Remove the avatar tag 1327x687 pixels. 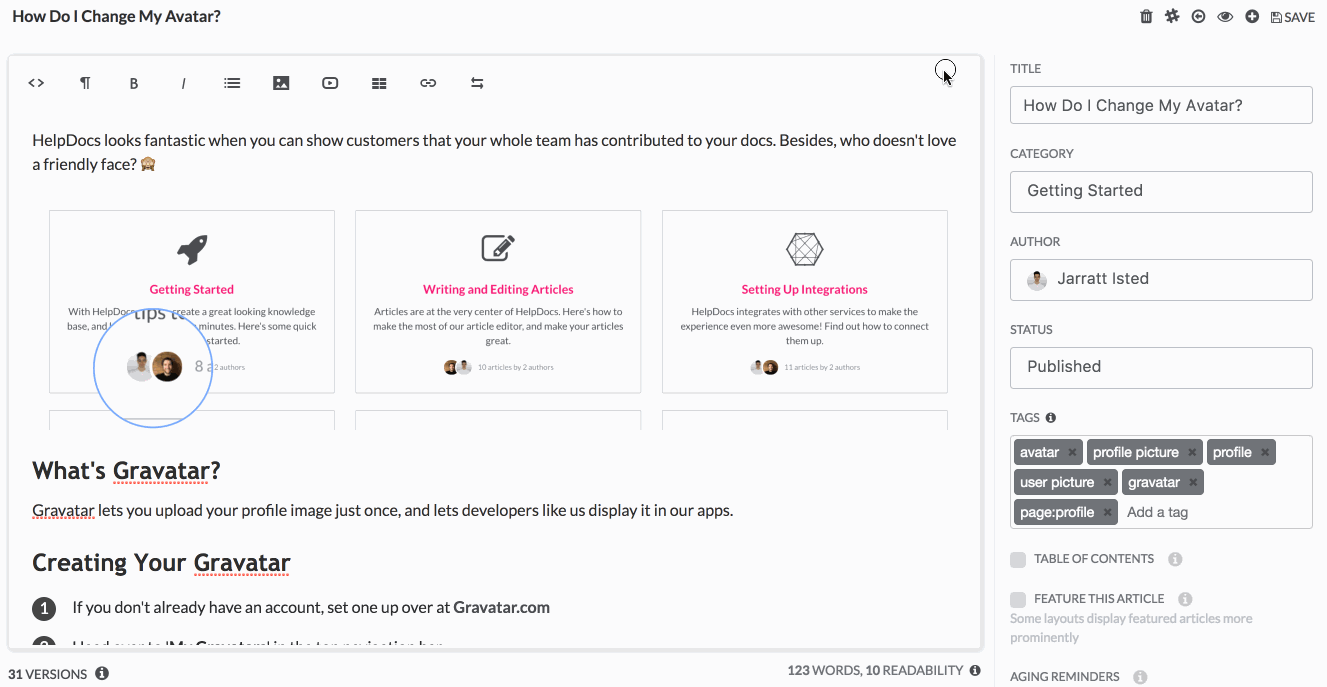1072,452
